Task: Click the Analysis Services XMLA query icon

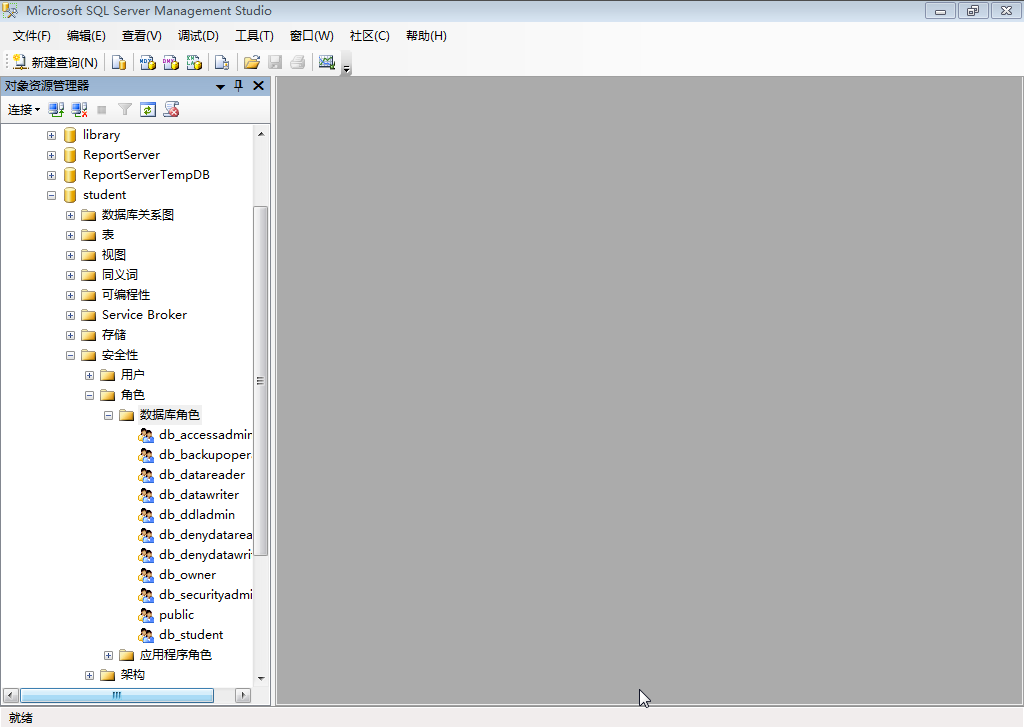Action: click(x=195, y=62)
